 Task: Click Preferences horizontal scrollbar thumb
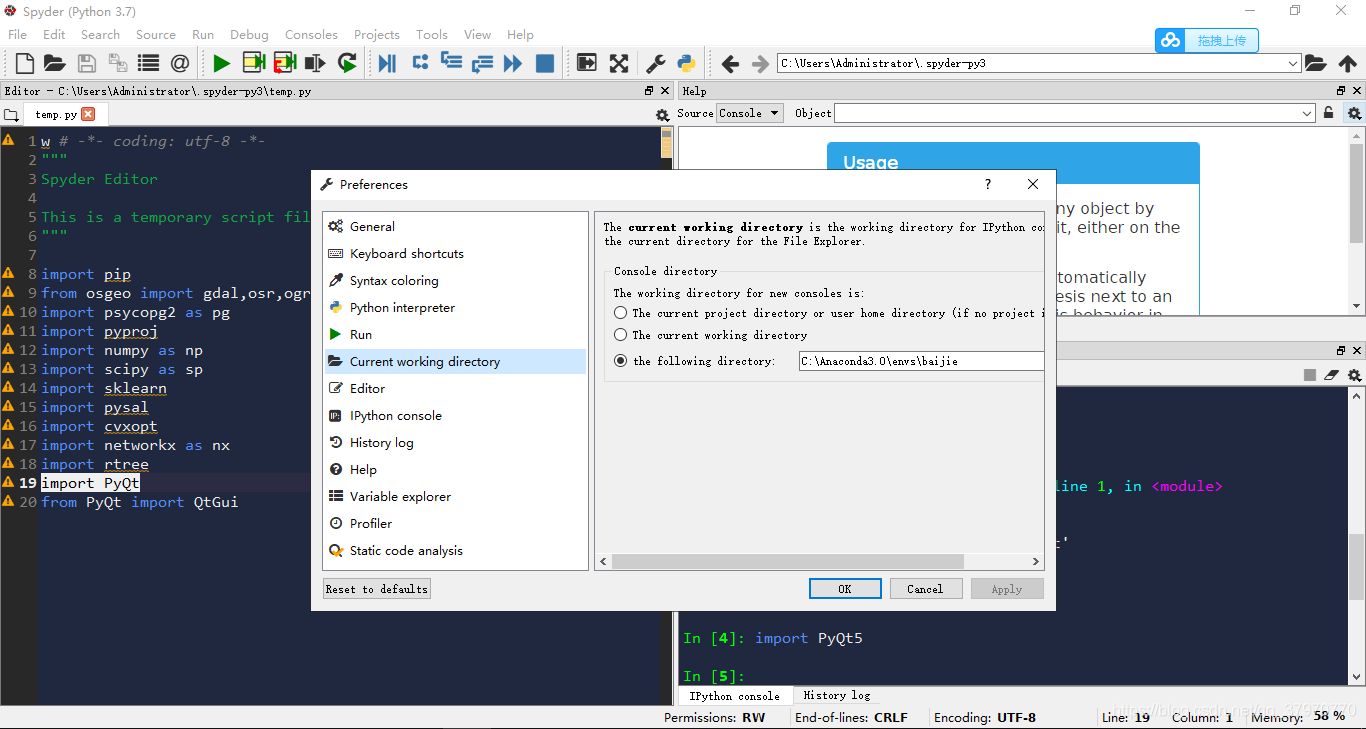tap(788, 562)
